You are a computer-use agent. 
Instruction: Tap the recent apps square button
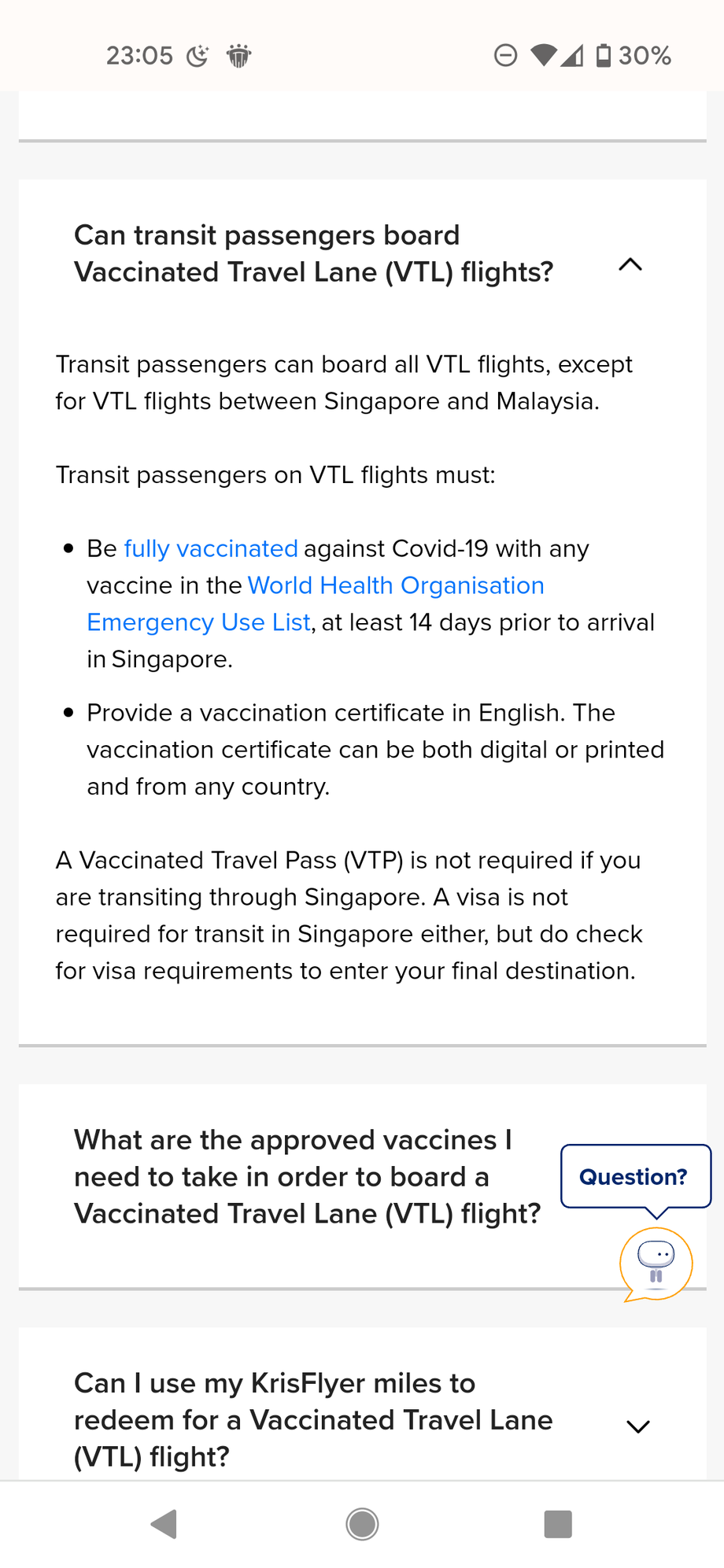tap(558, 1524)
